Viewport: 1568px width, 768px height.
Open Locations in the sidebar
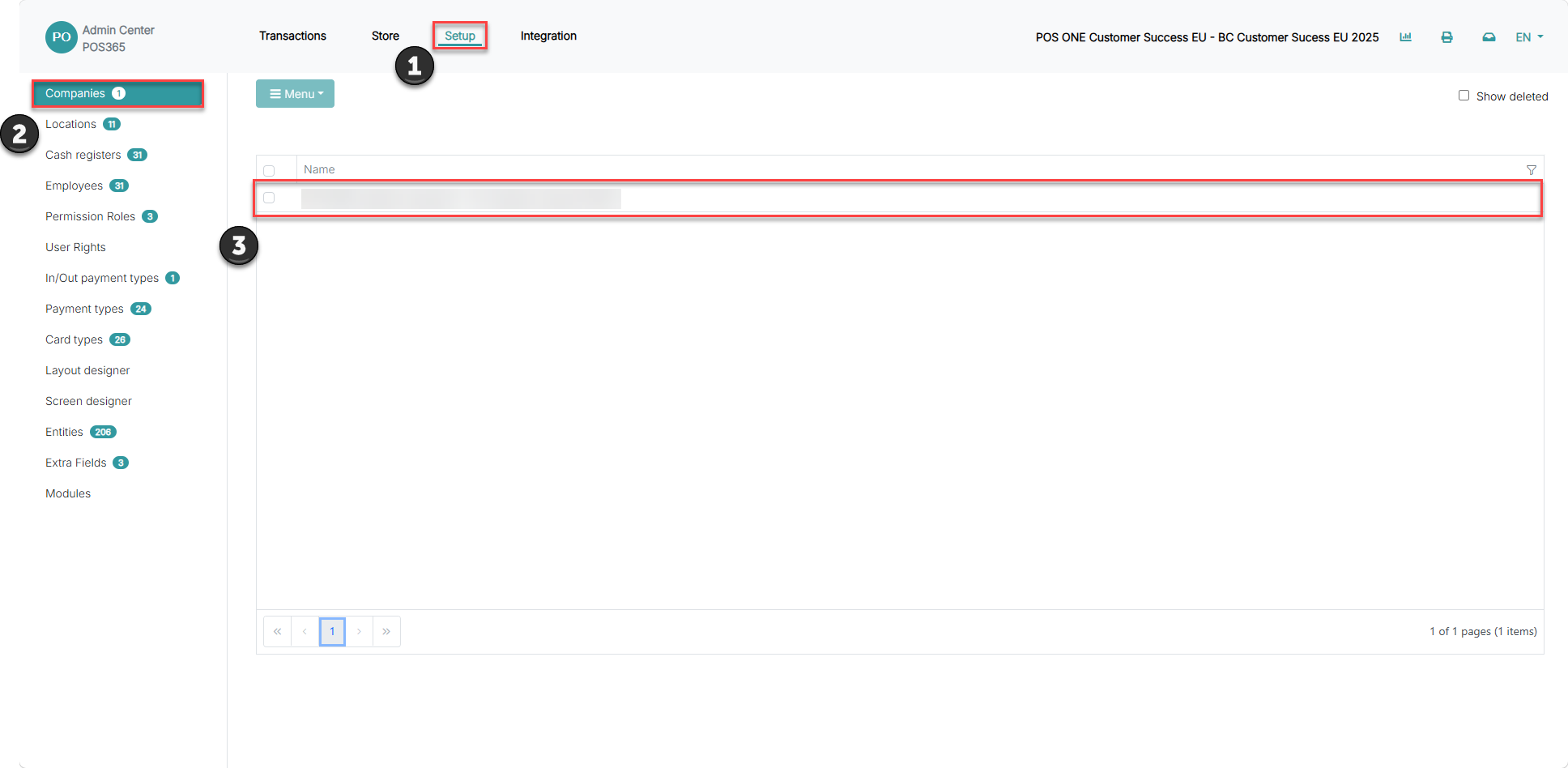click(x=70, y=124)
